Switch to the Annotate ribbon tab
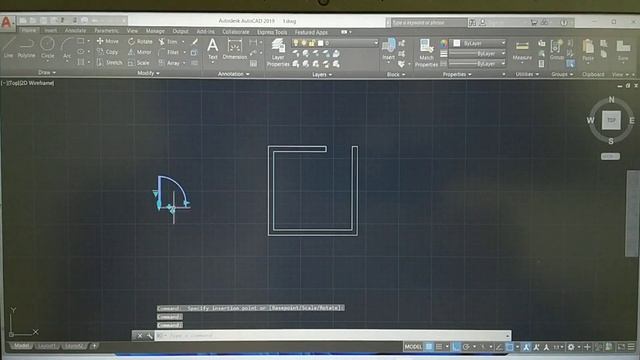This screenshot has height=360, width=640. point(76,31)
